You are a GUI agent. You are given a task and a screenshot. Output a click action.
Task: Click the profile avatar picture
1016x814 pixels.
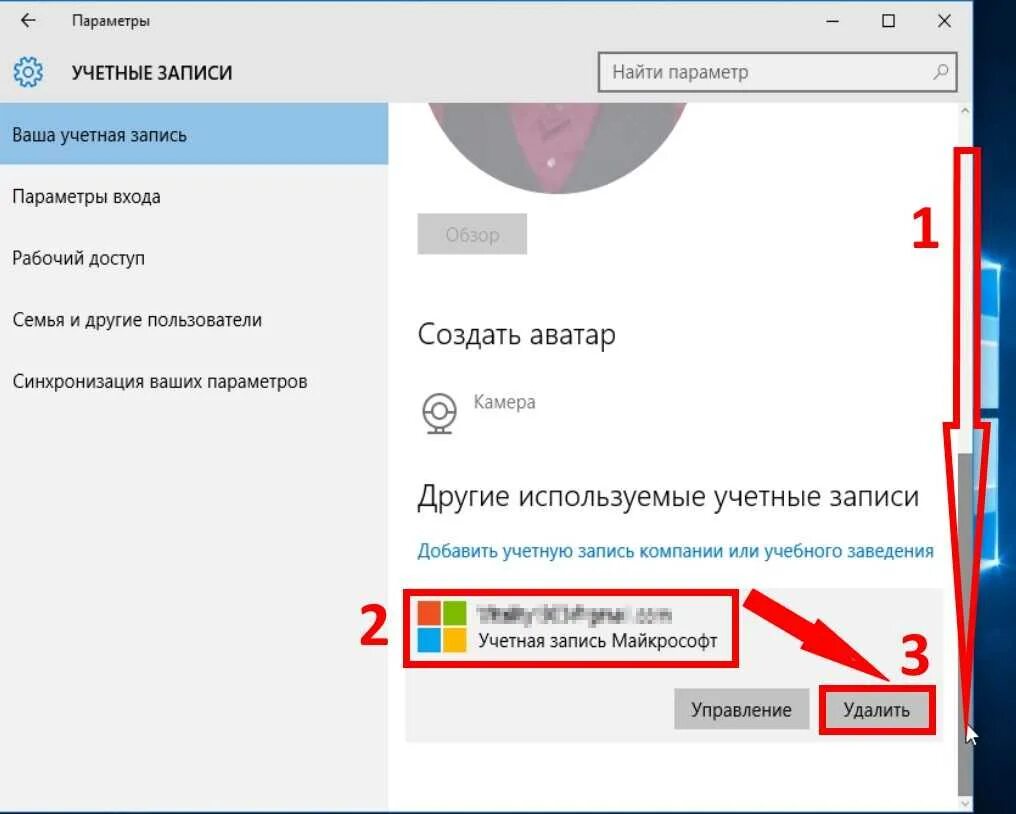click(557, 148)
